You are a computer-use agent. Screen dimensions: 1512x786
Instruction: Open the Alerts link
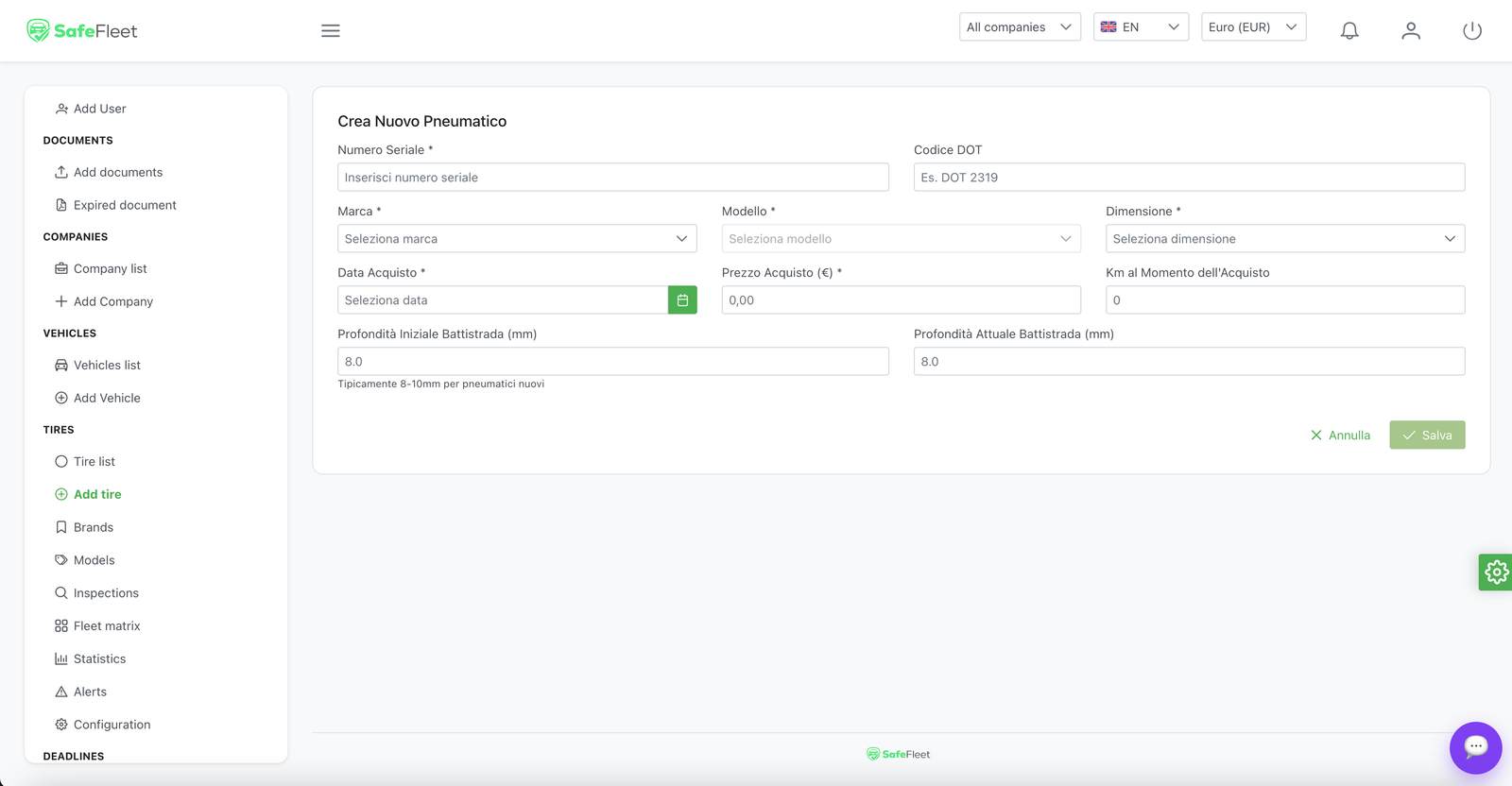pos(90,692)
